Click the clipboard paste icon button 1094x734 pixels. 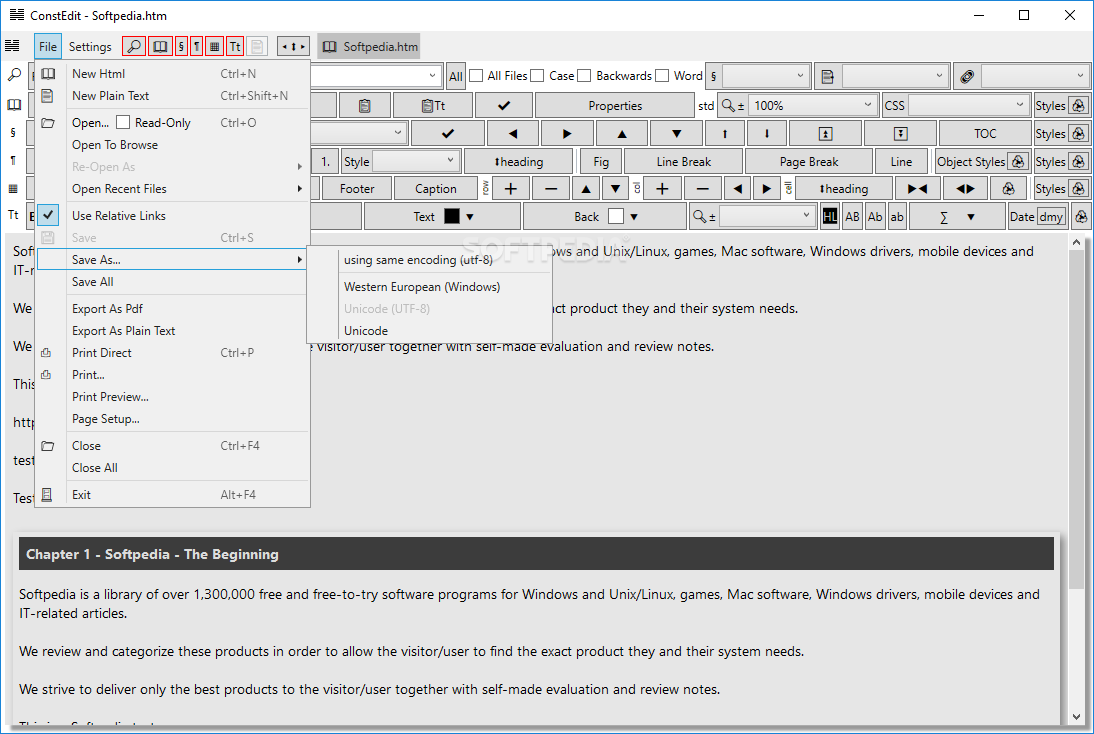(x=364, y=105)
